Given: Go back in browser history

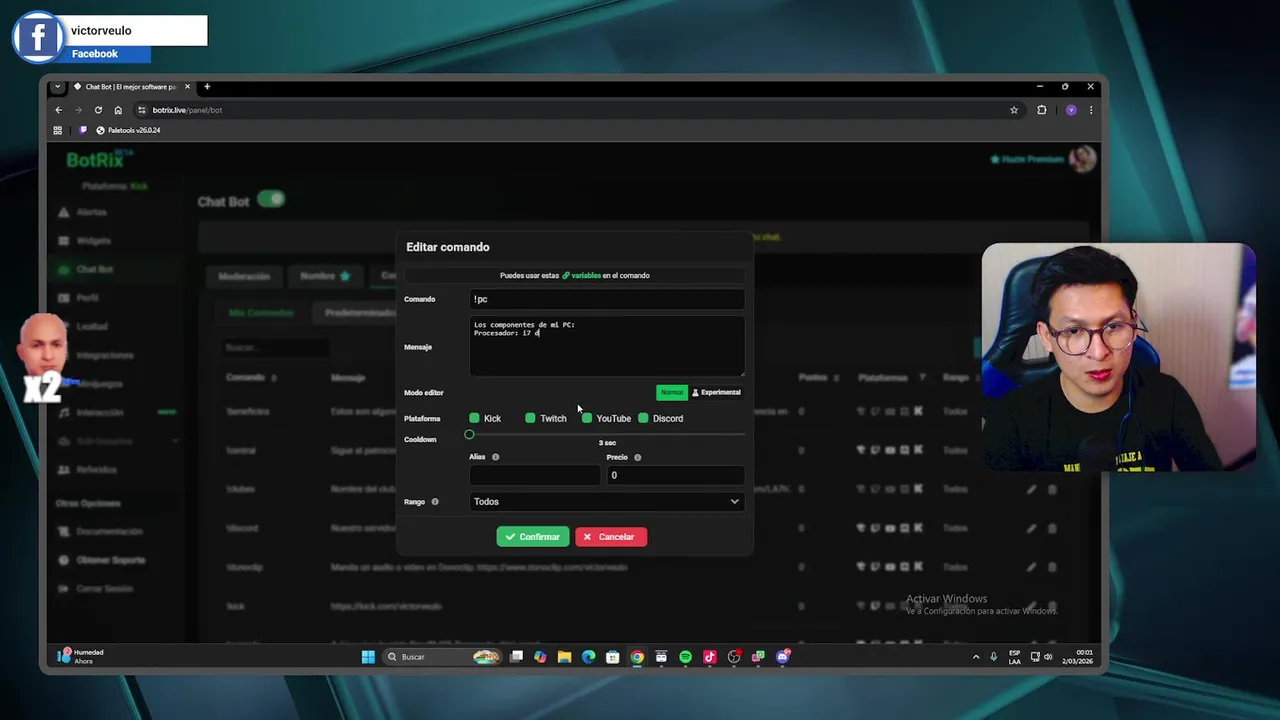Looking at the screenshot, I should 58,110.
